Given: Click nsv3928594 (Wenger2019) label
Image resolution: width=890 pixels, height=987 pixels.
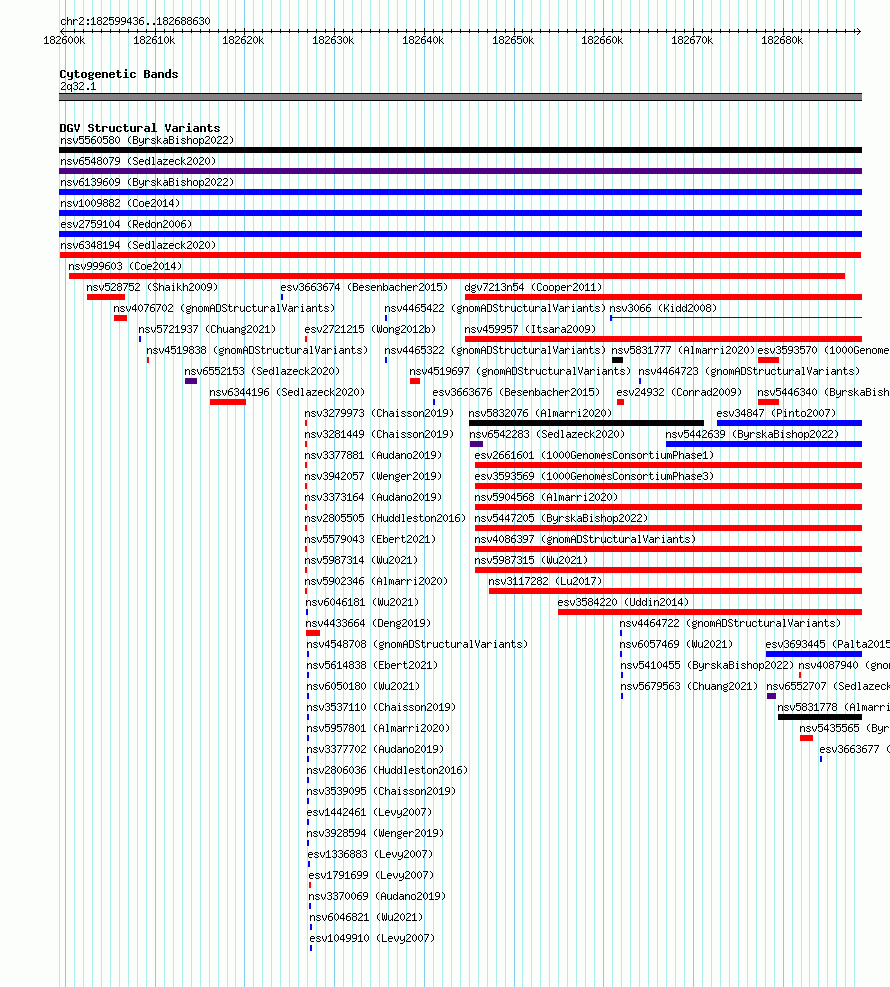Looking at the screenshot, I should pos(375,833).
